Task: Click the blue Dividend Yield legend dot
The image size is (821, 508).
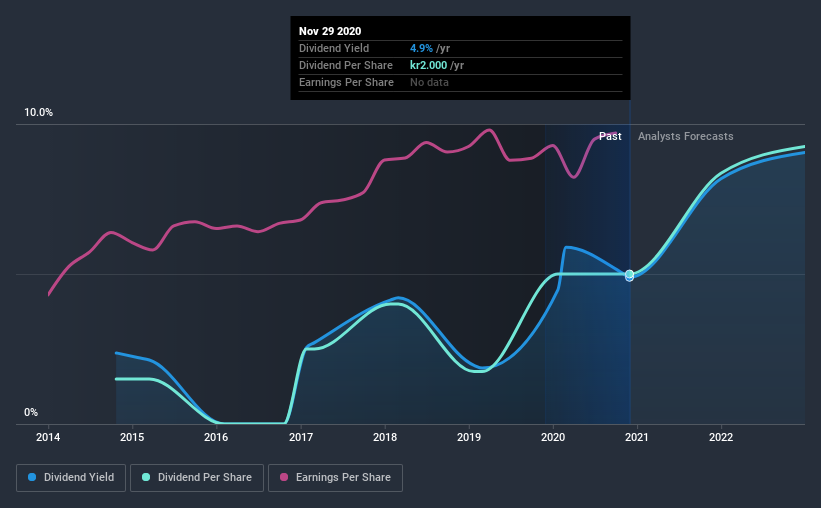Action: tap(32, 477)
